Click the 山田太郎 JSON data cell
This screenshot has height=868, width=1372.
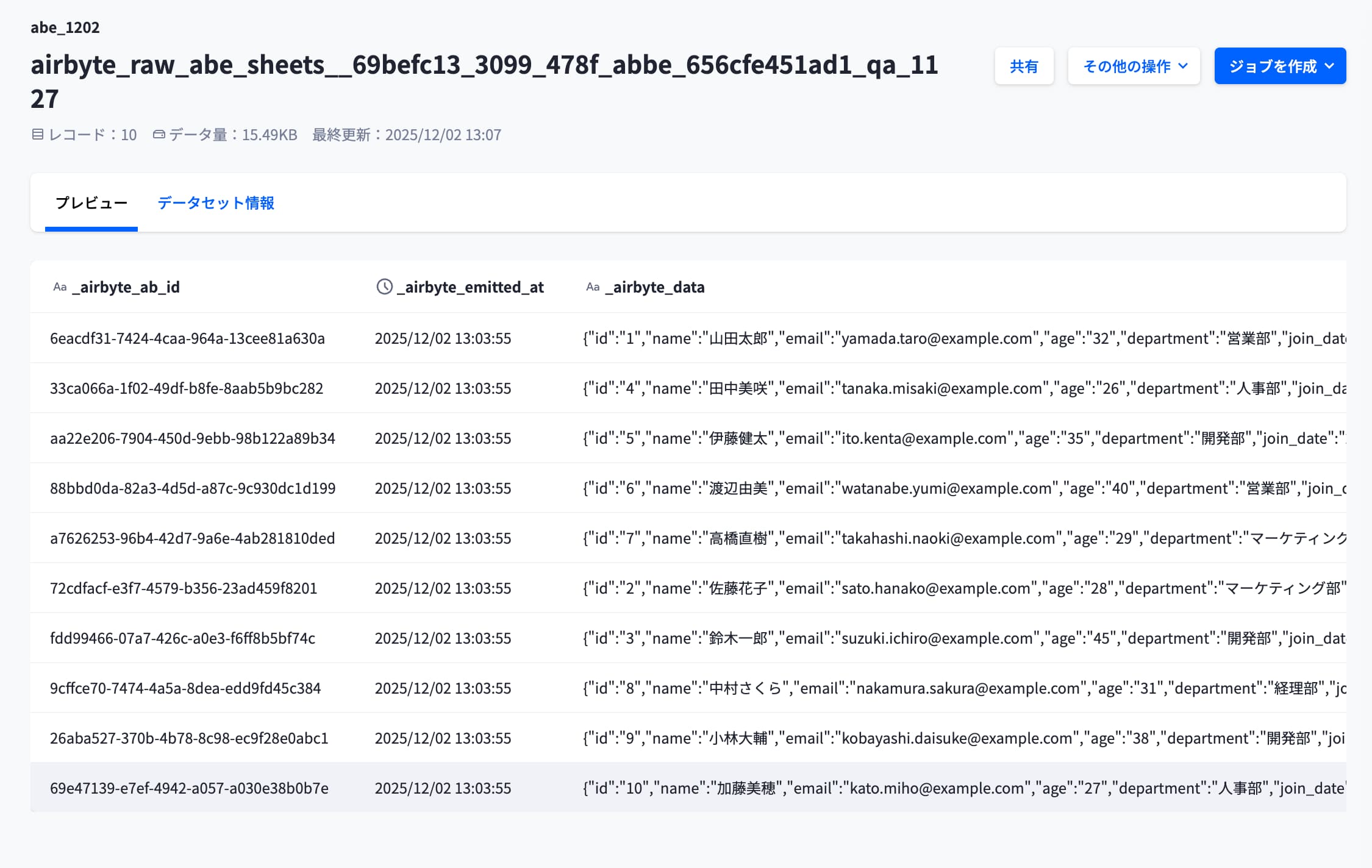click(964, 338)
